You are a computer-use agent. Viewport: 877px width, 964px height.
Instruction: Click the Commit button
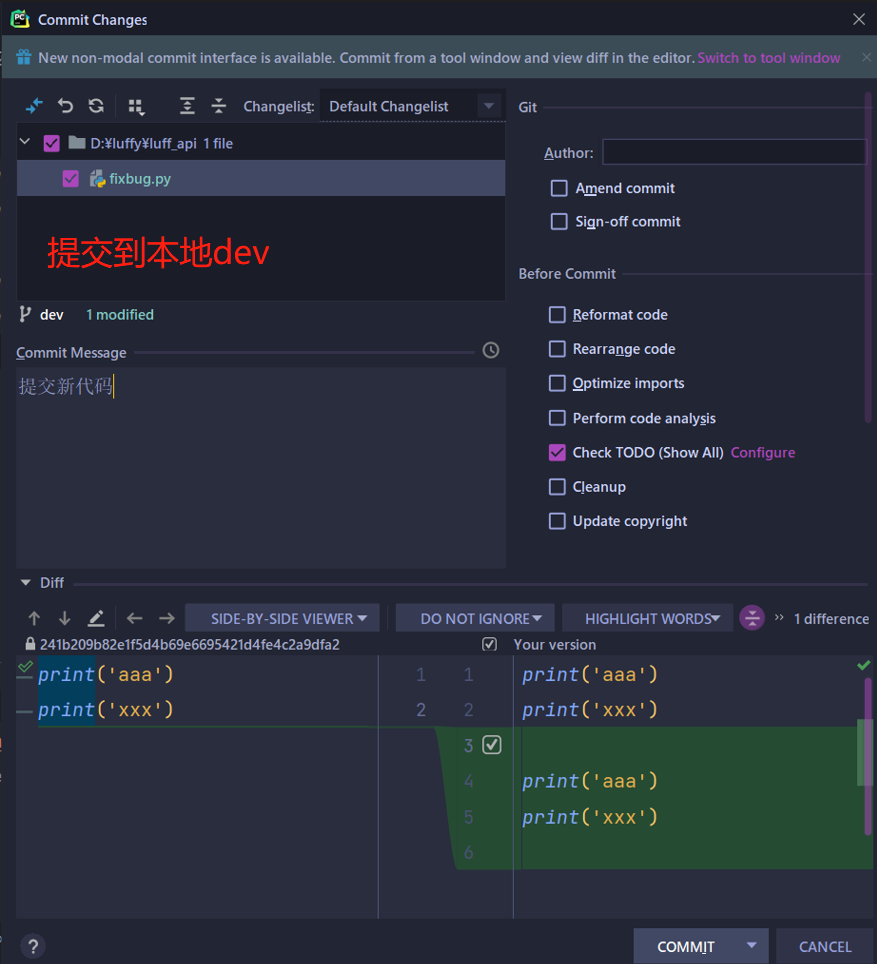(686, 946)
